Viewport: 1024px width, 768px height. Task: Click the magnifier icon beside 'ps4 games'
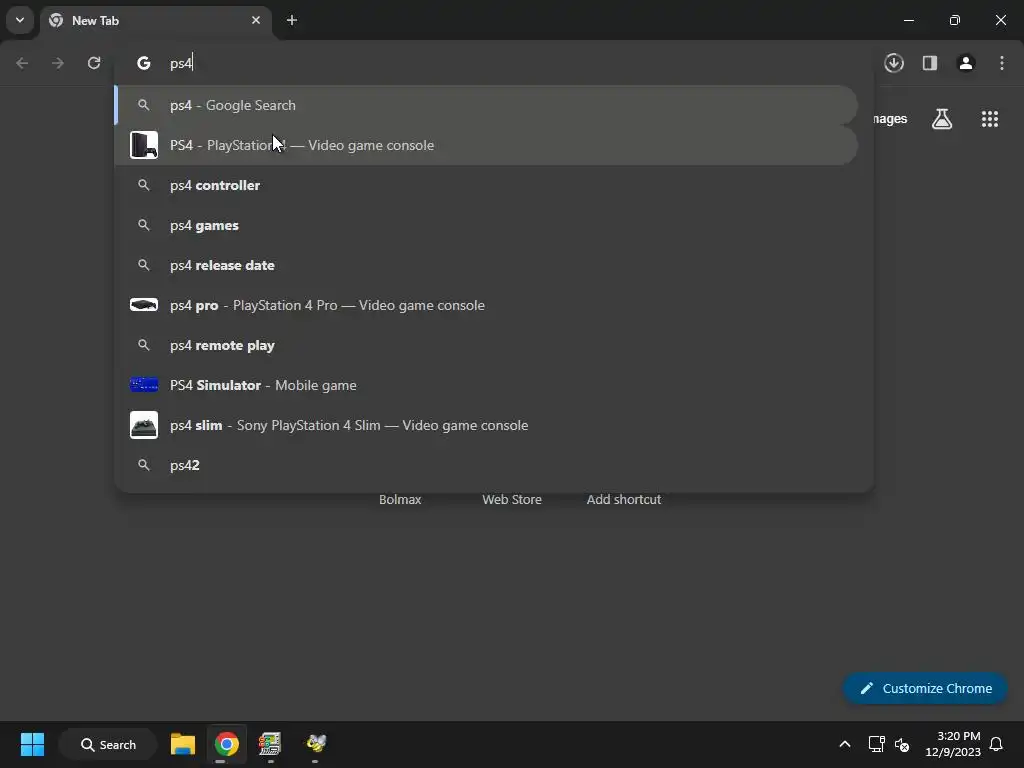(x=144, y=225)
